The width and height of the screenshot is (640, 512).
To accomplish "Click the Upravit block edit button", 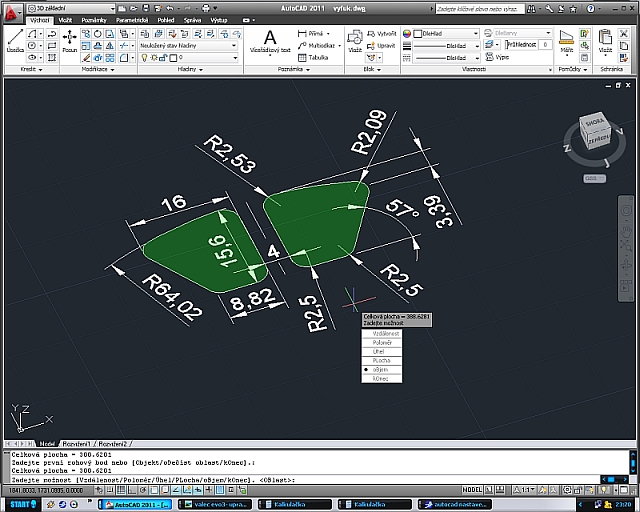I will tap(381, 46).
